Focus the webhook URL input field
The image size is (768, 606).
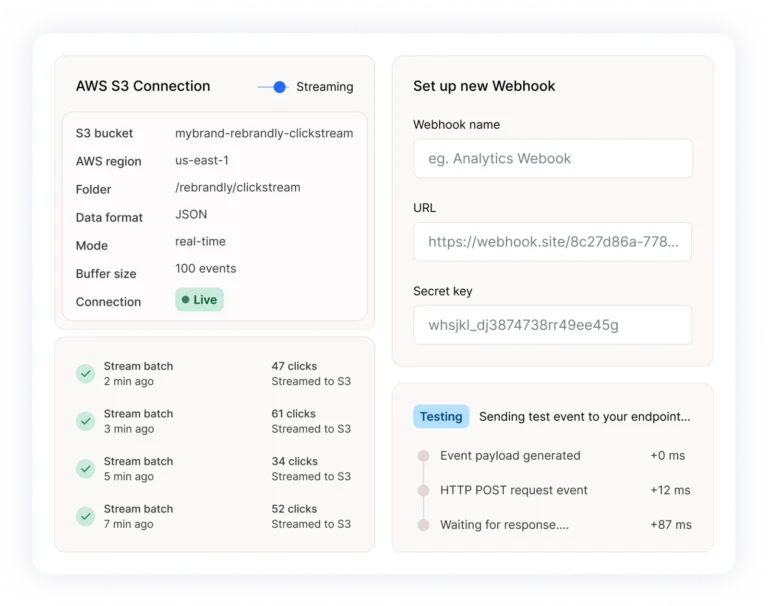[552, 242]
